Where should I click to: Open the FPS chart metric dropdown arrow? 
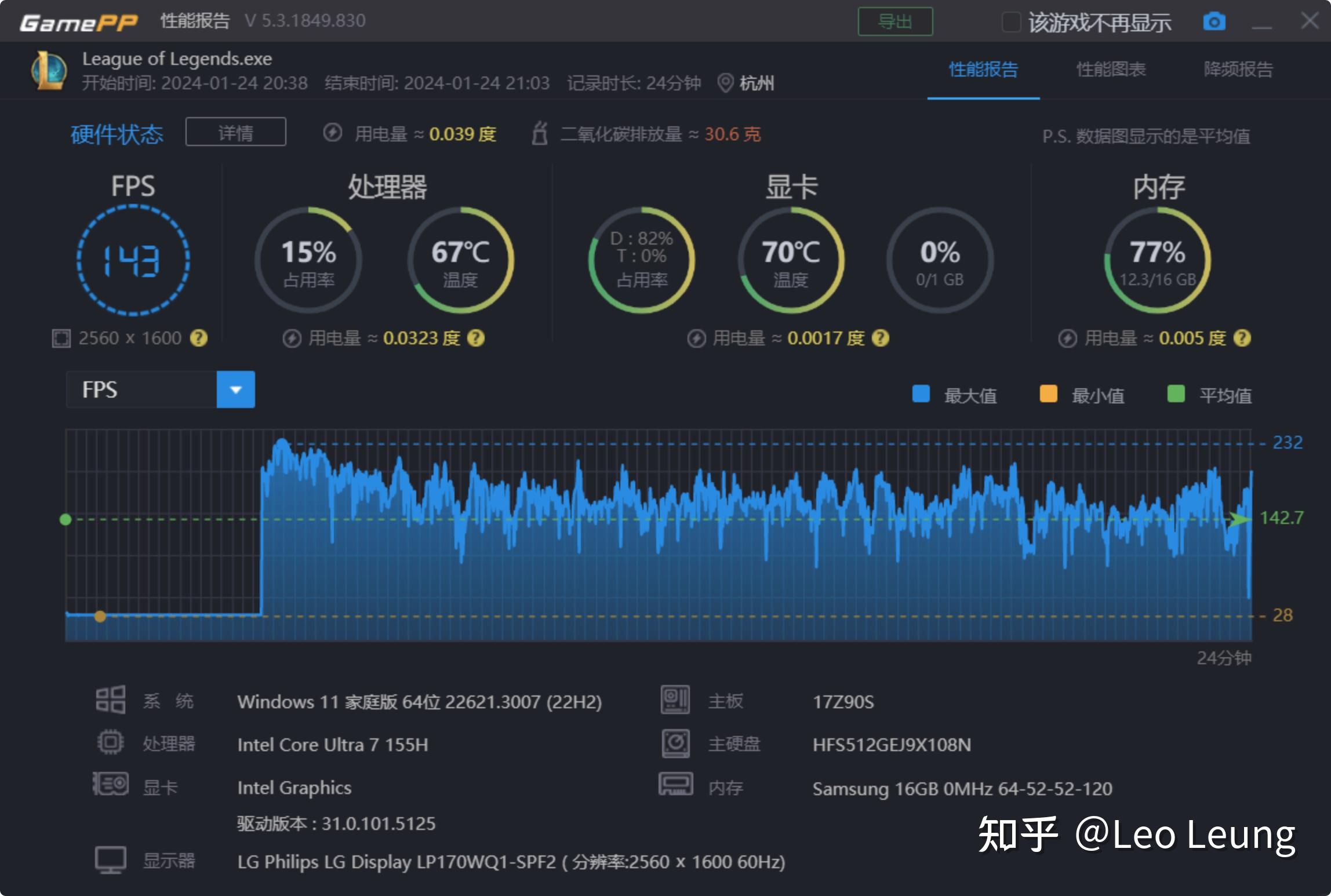(x=235, y=389)
